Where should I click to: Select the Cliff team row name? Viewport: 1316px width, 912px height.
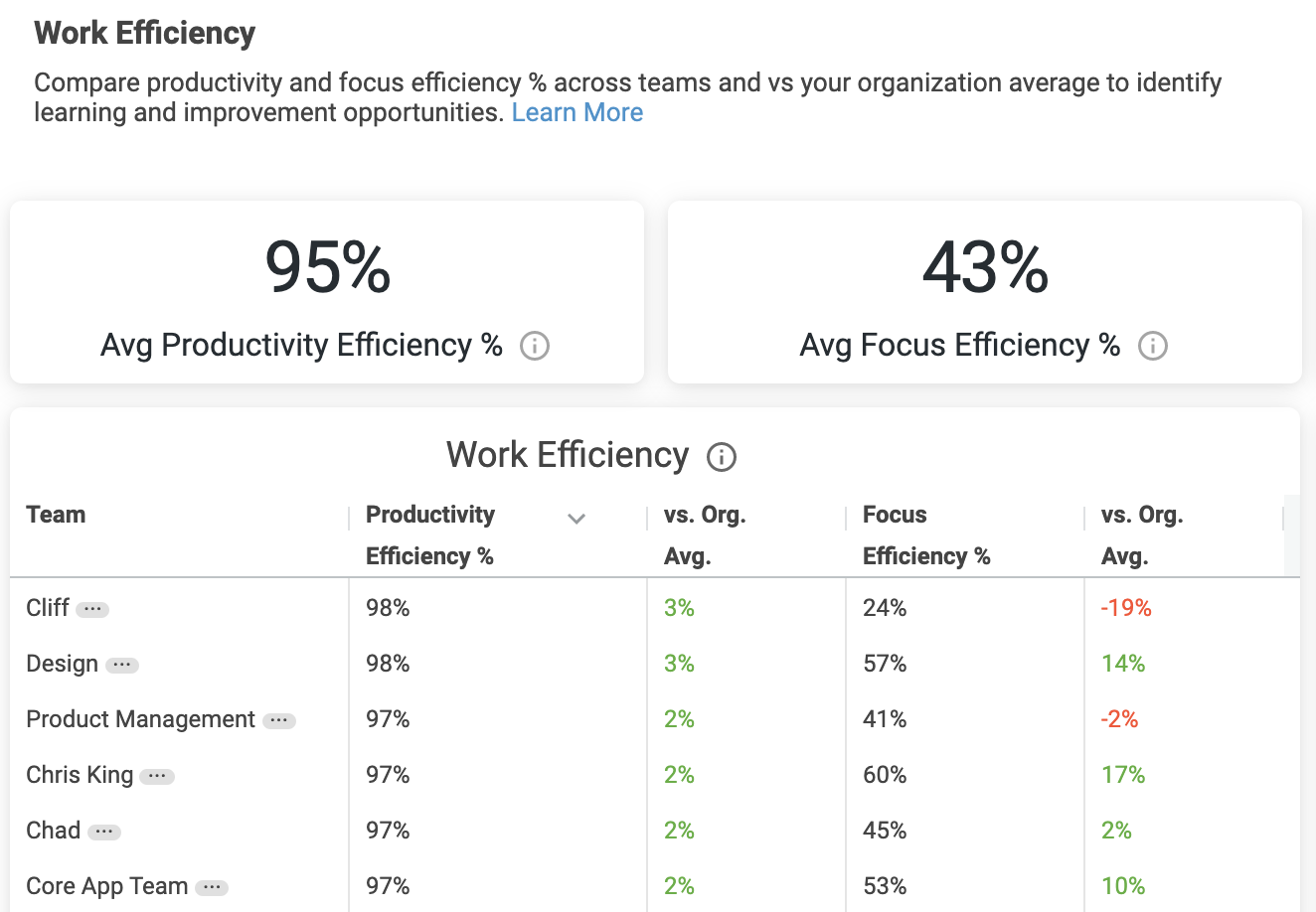48,608
